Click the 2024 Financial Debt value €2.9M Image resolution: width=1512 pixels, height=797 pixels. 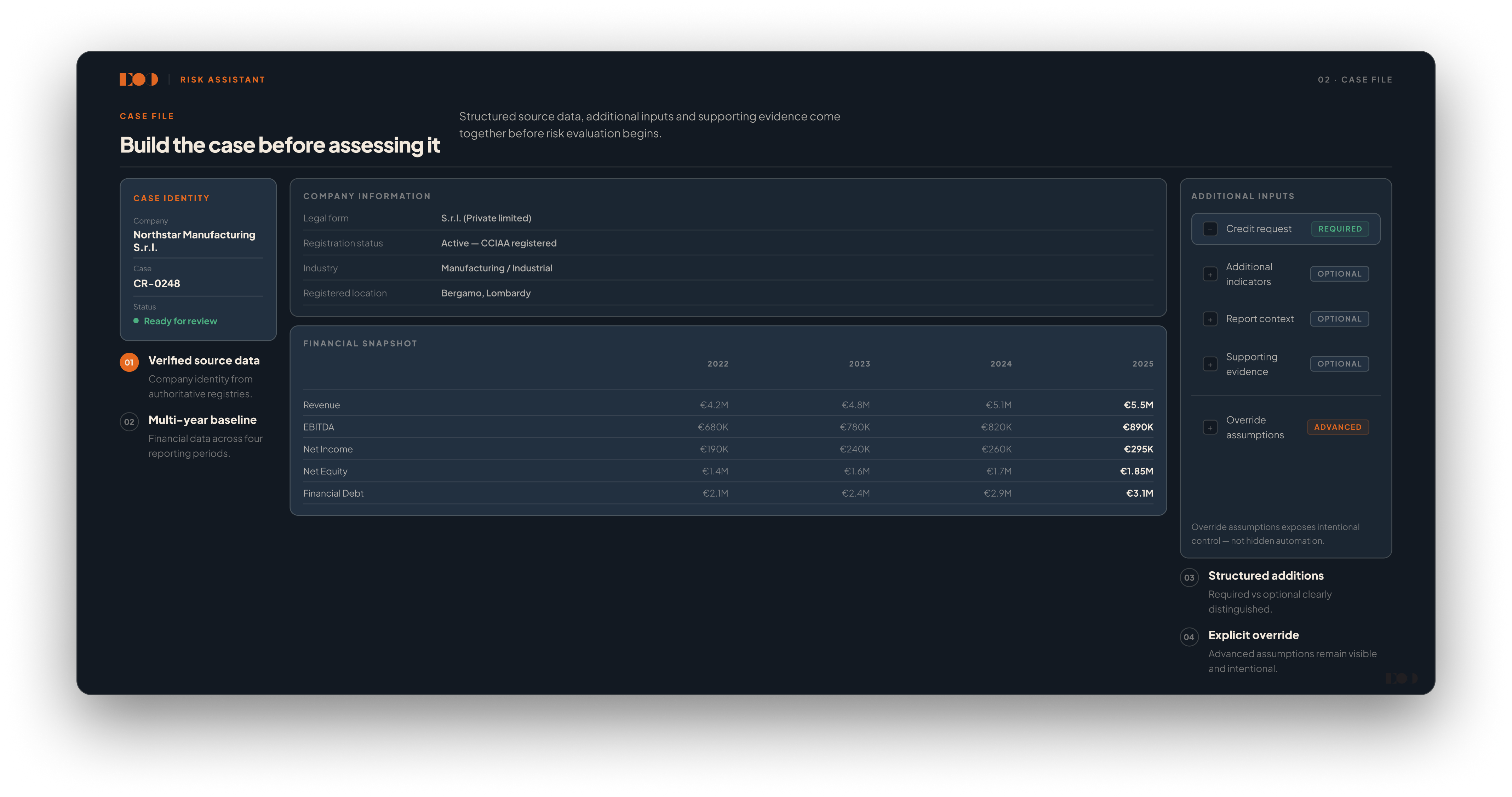[997, 493]
